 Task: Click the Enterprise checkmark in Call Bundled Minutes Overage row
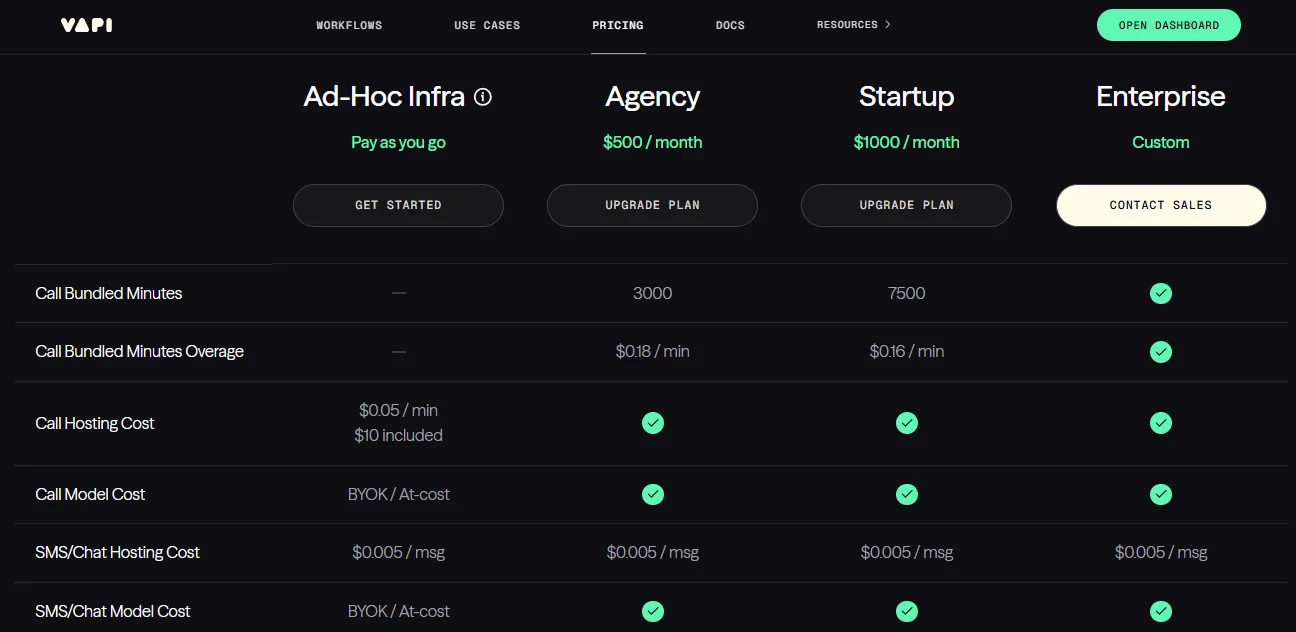[x=1161, y=351]
